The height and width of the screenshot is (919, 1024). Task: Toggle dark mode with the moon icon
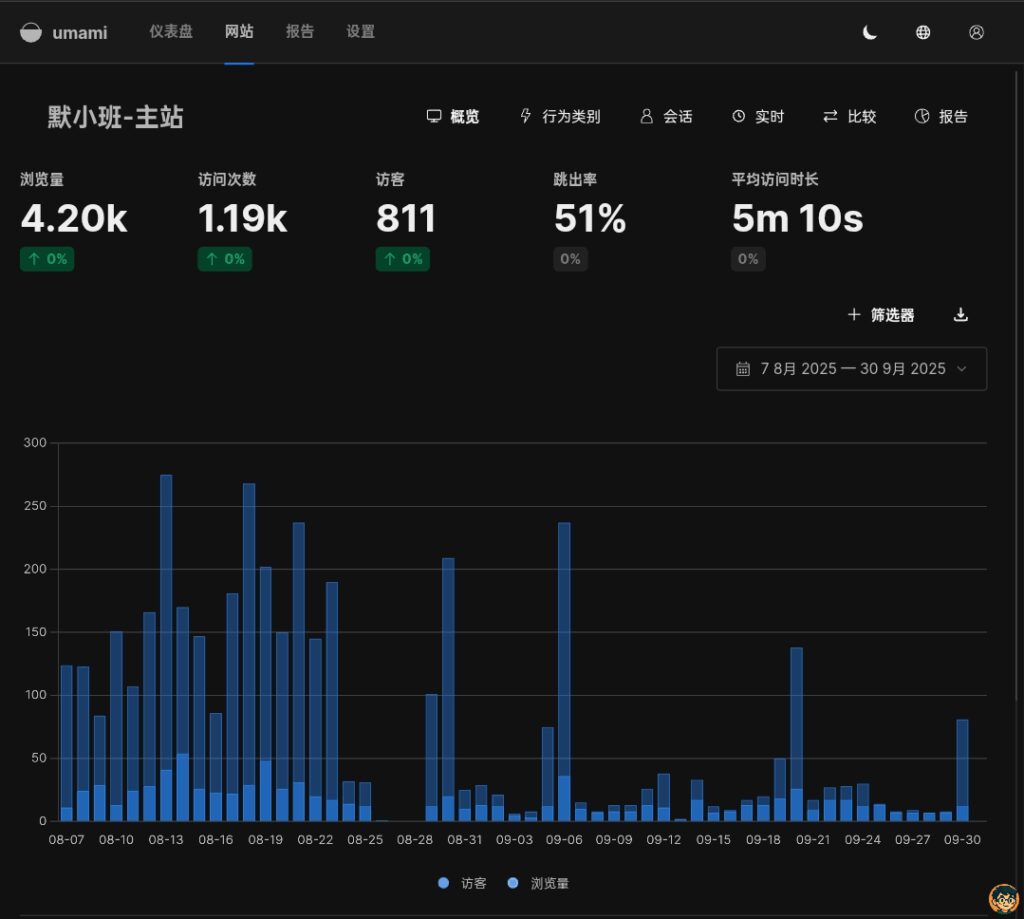pos(870,32)
